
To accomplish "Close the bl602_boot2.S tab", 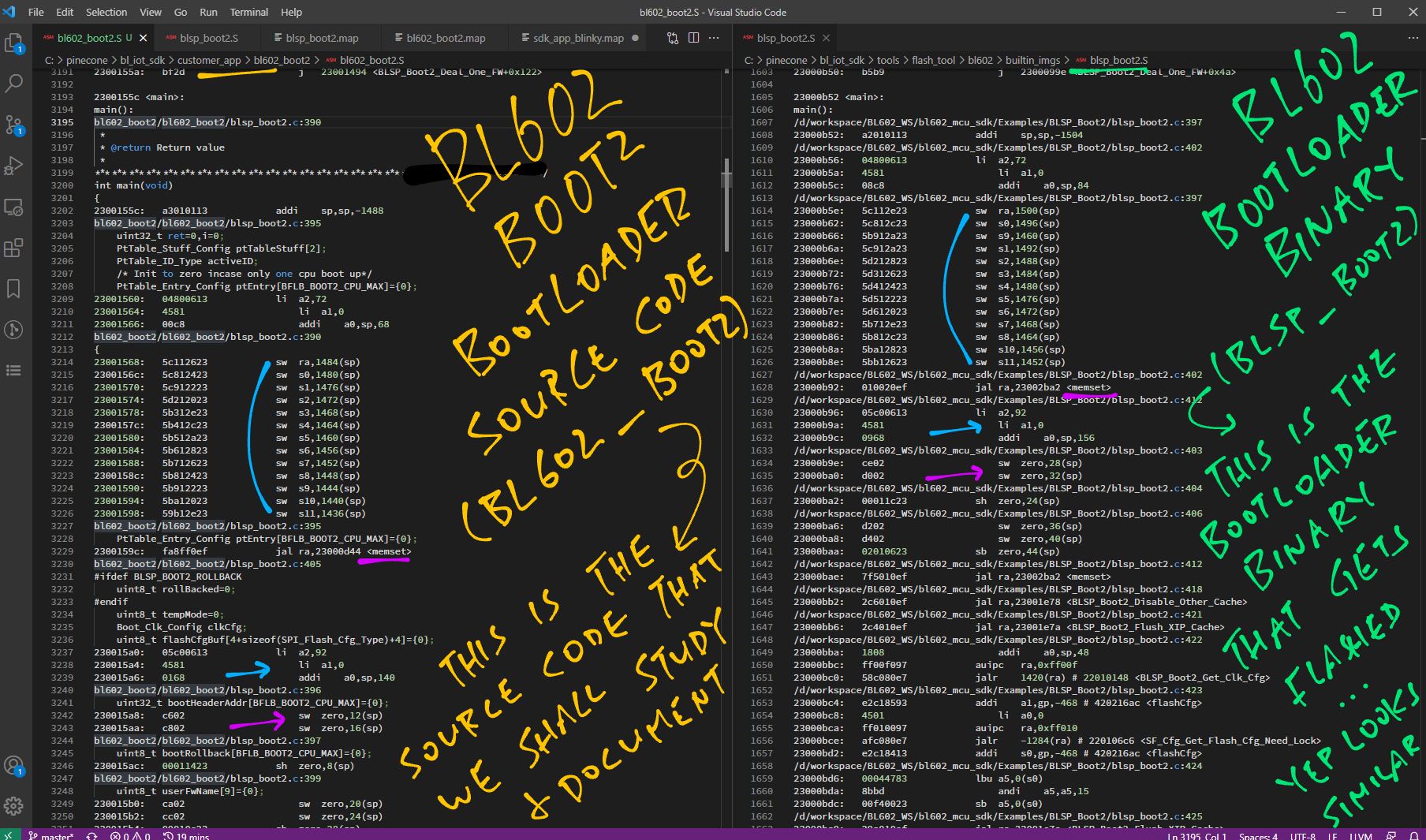I will click(x=143, y=38).
